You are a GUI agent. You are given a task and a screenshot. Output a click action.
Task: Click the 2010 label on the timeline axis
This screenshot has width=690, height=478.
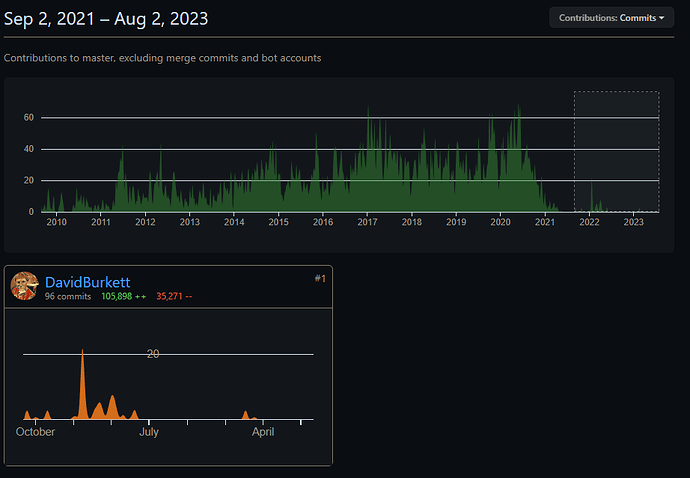click(57, 222)
